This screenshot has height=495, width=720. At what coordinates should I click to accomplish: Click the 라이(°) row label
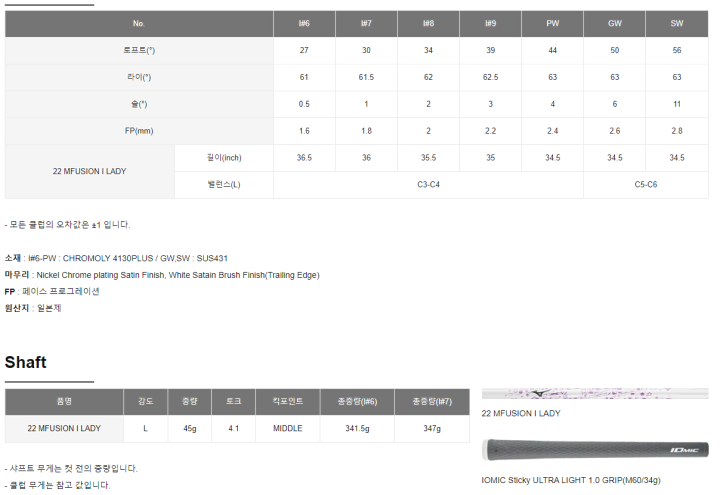139,77
